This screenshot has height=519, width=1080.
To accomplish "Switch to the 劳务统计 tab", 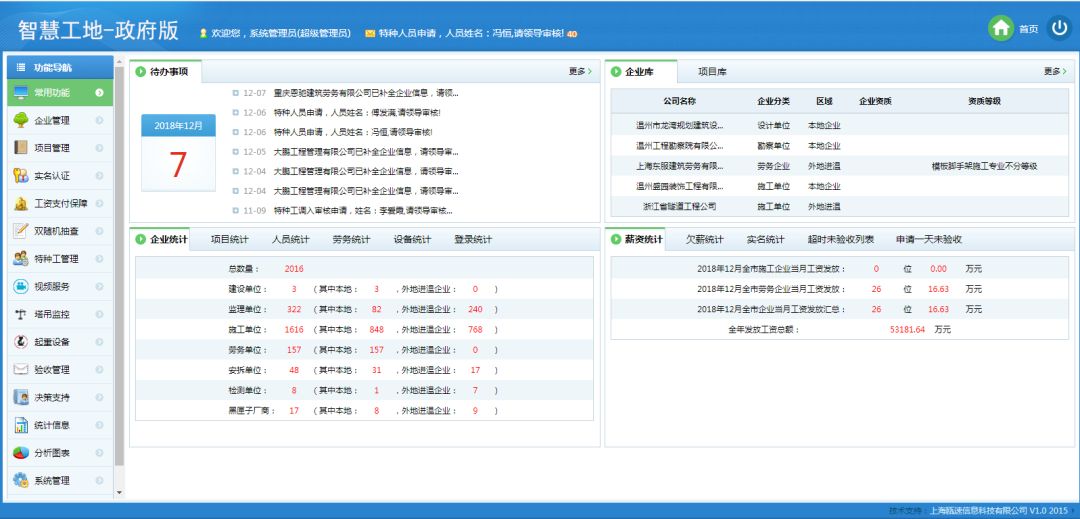I will [x=351, y=240].
